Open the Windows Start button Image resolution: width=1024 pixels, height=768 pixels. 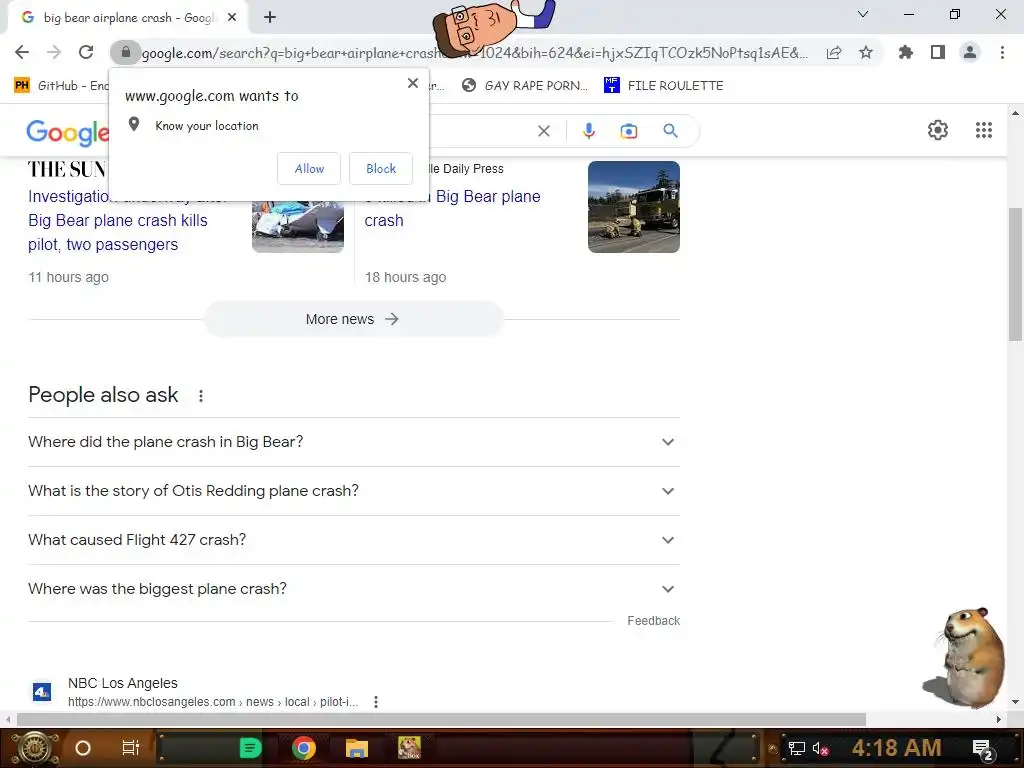point(34,748)
